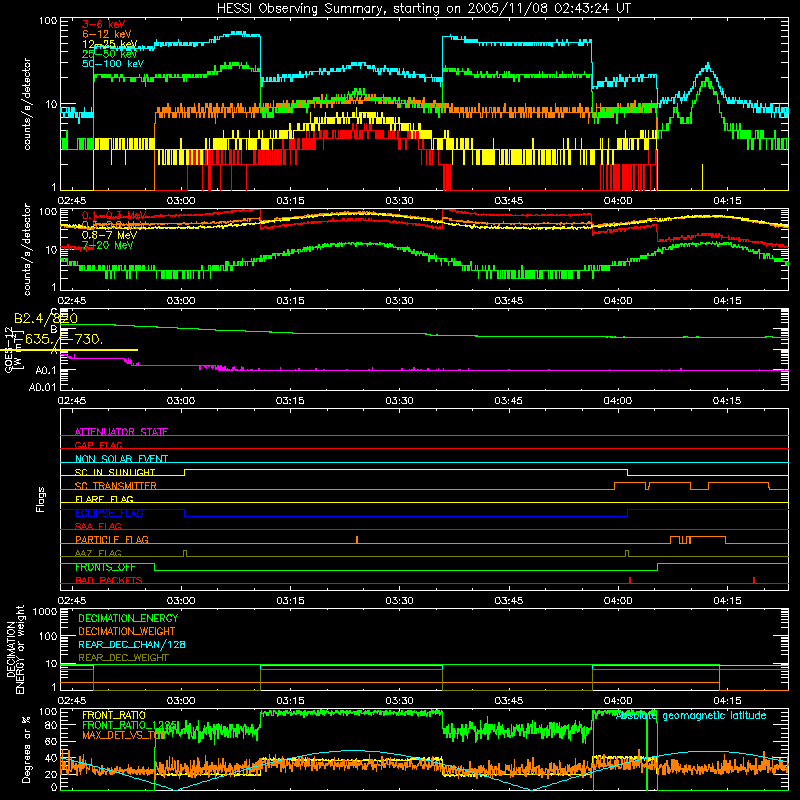Select the FRONTS_OFF flag label
This screenshot has height=800, width=800.
coord(105,567)
